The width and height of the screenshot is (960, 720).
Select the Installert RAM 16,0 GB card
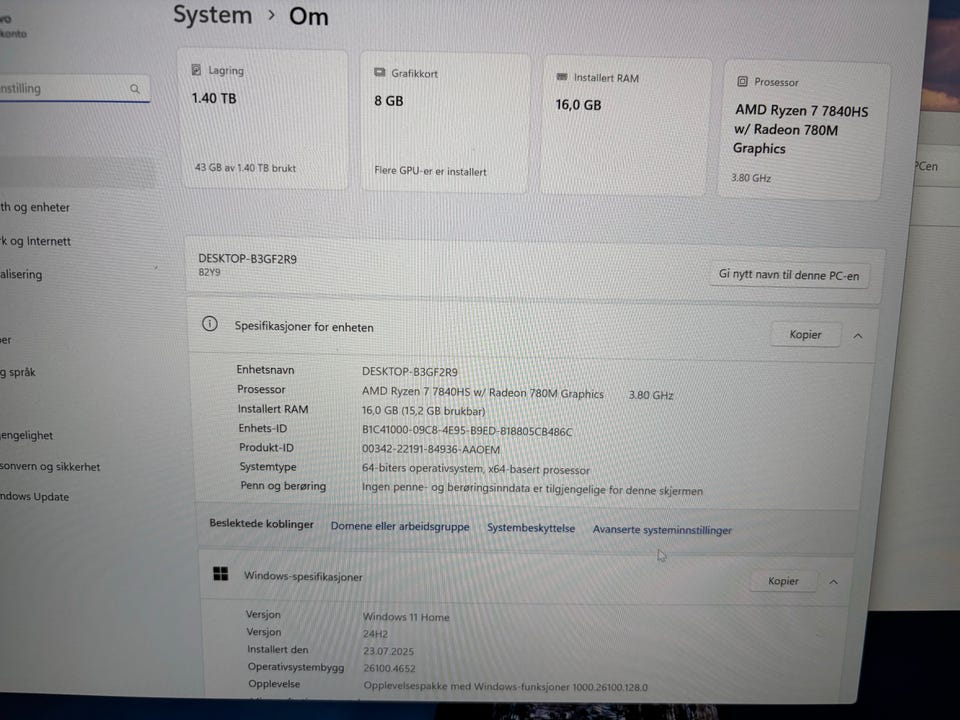click(626, 127)
